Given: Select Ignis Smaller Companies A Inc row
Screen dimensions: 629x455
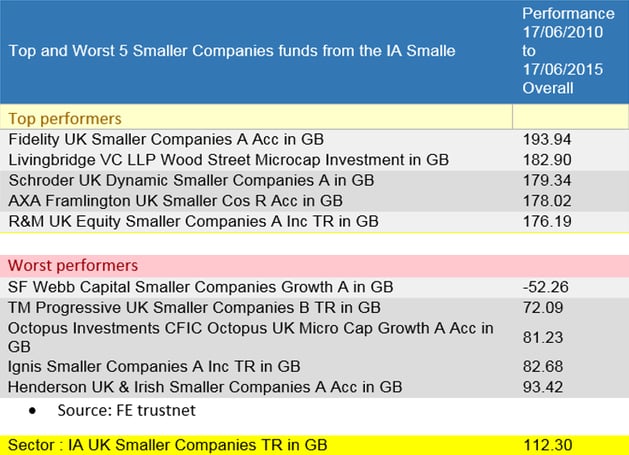Looking at the screenshot, I should (x=314, y=366).
